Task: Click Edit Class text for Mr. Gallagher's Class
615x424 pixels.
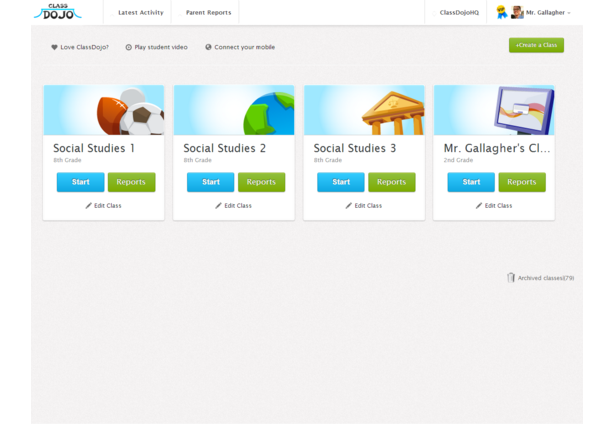Action: [499, 206]
